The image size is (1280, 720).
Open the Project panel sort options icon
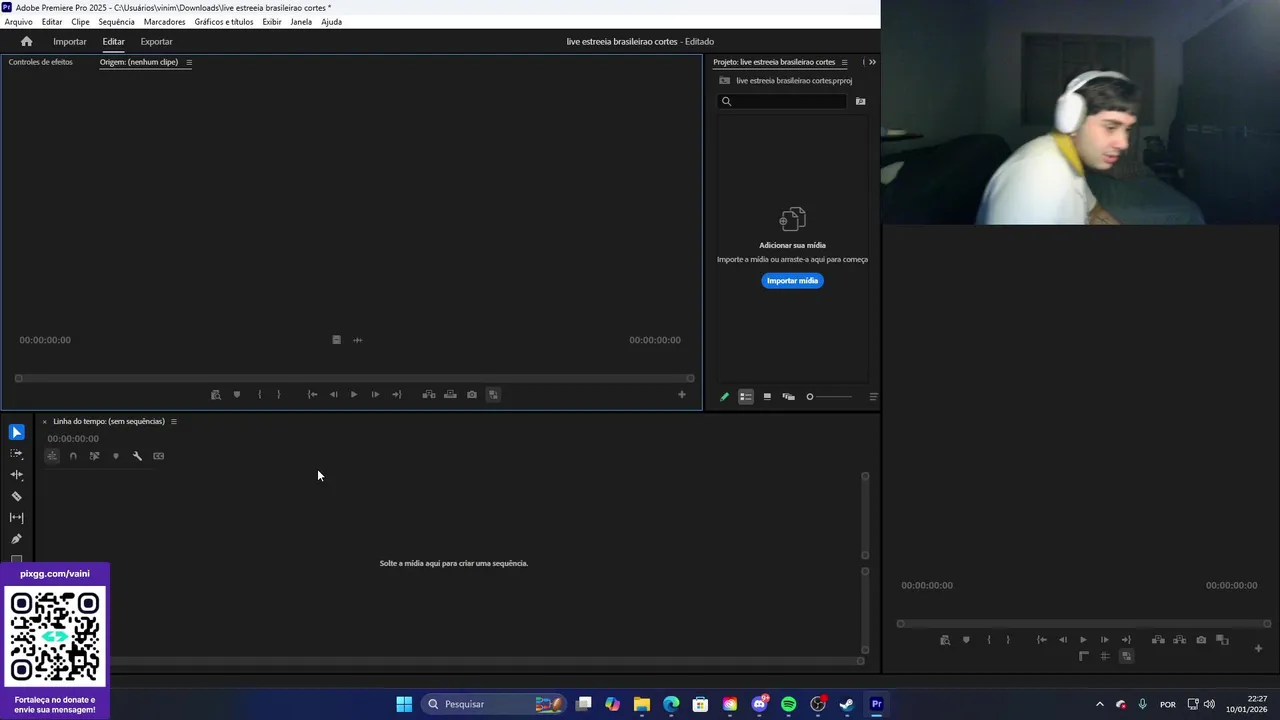873,397
